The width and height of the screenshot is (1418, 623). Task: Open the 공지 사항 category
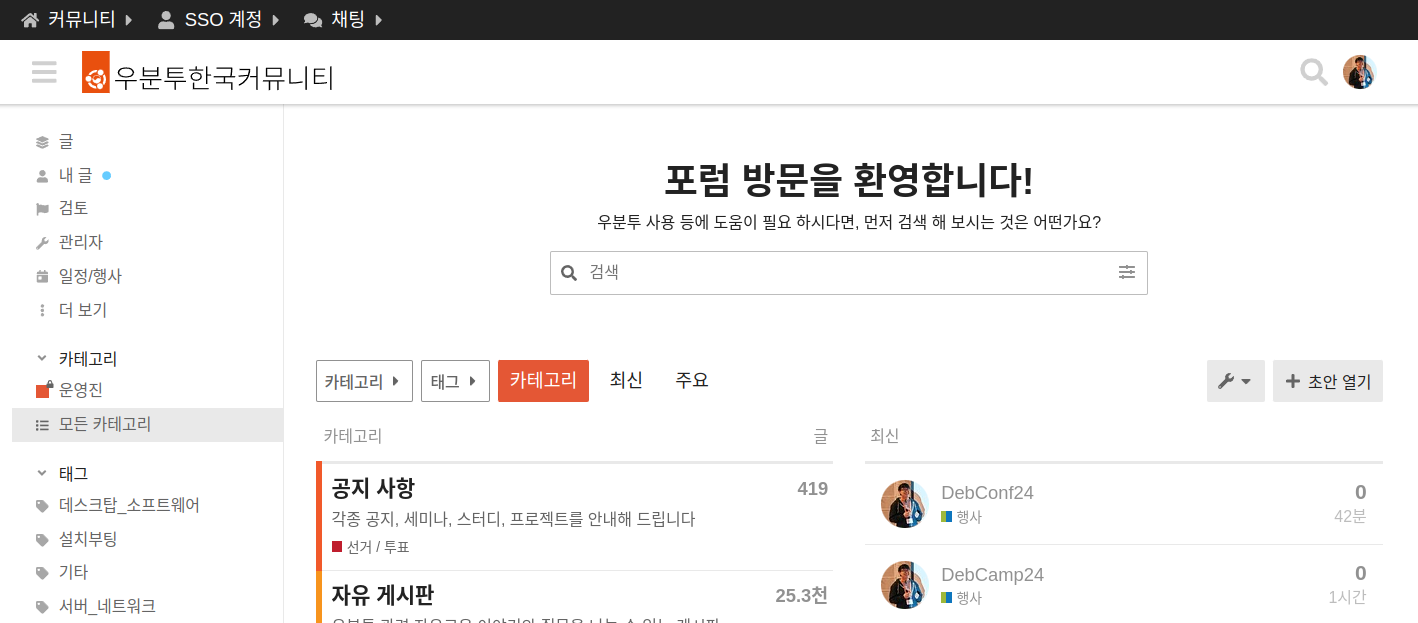pos(373,488)
